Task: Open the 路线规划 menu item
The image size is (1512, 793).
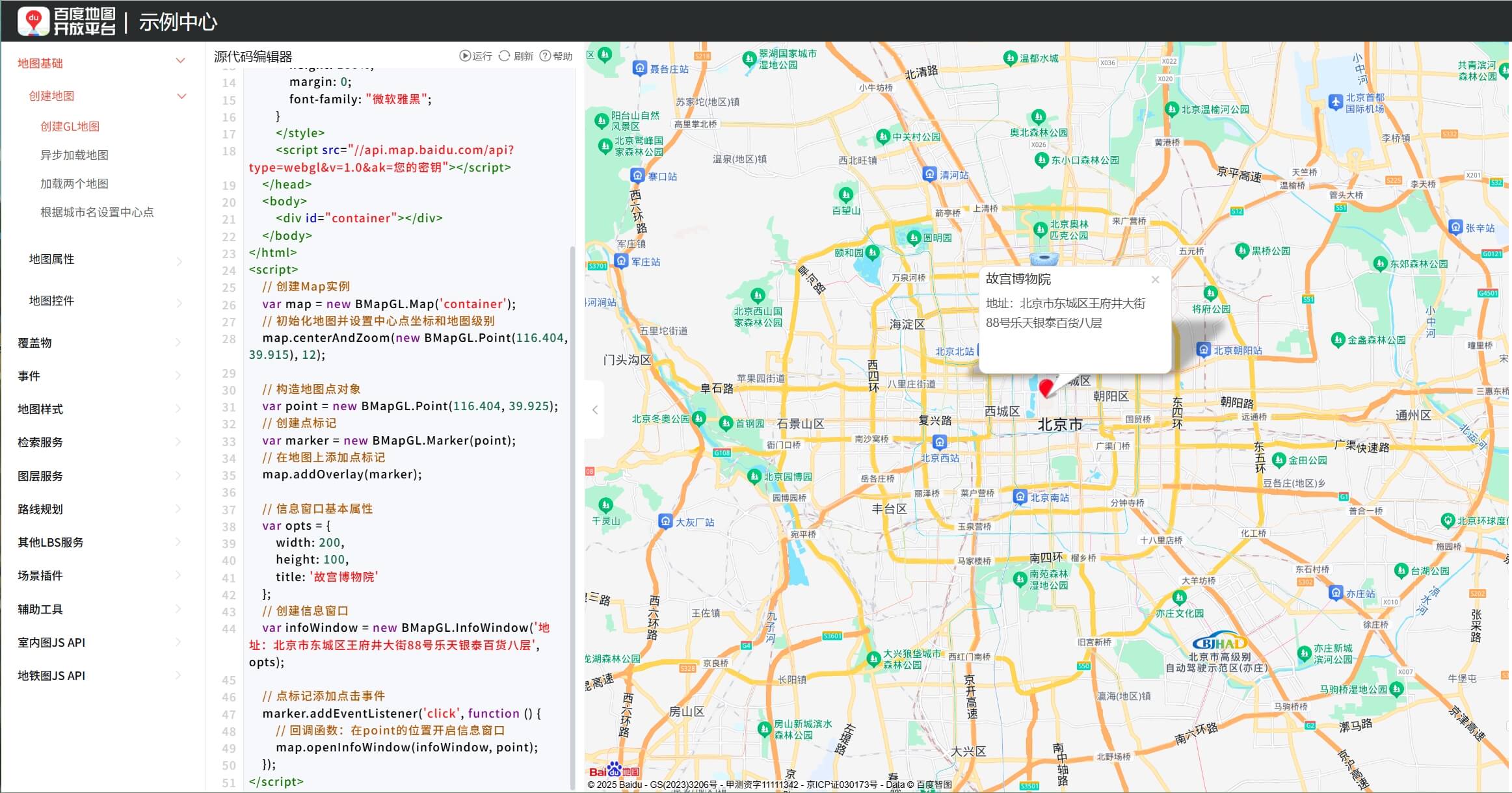Action: click(40, 510)
